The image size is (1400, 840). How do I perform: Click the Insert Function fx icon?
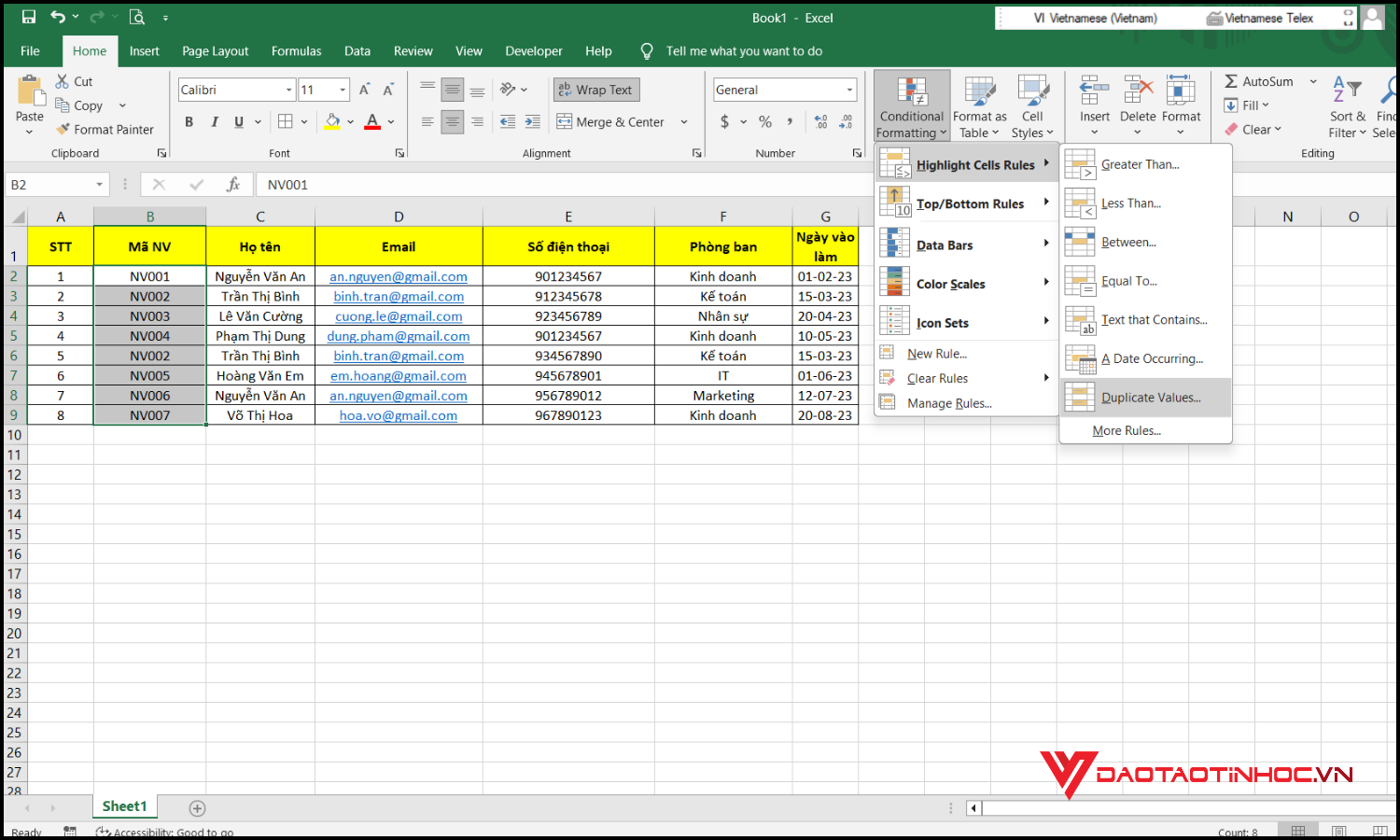pos(233,185)
